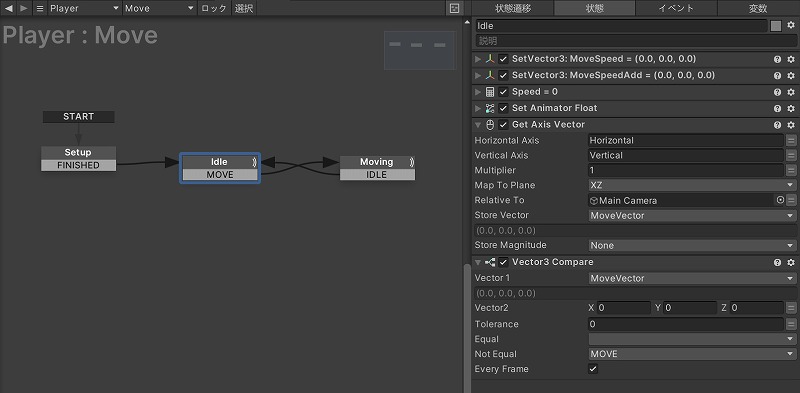The image size is (800, 393).
Task: Open the hamburger menu next to Player
Action: click(40, 9)
